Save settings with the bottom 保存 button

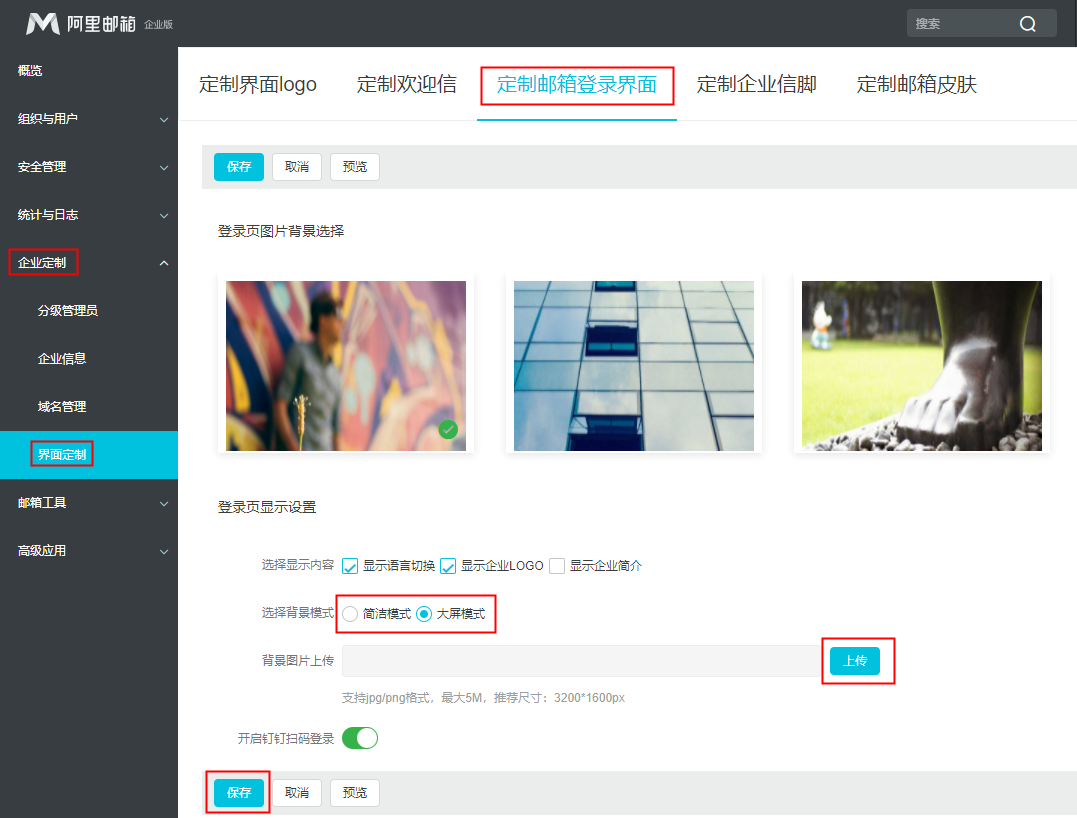237,792
